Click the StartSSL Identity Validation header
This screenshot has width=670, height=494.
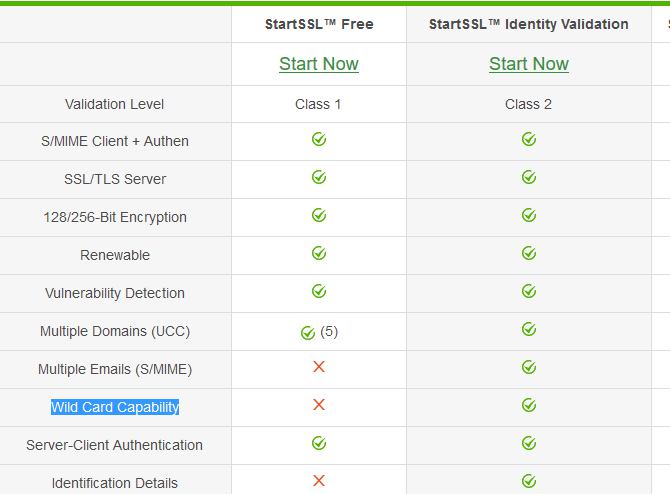tap(528, 24)
